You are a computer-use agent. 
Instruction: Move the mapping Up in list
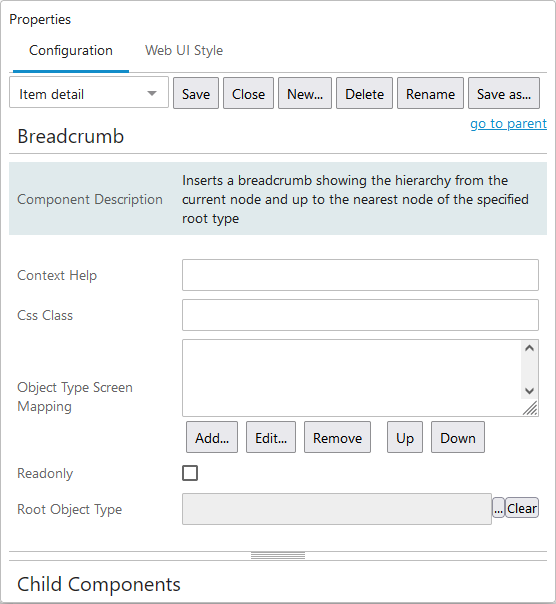405,437
